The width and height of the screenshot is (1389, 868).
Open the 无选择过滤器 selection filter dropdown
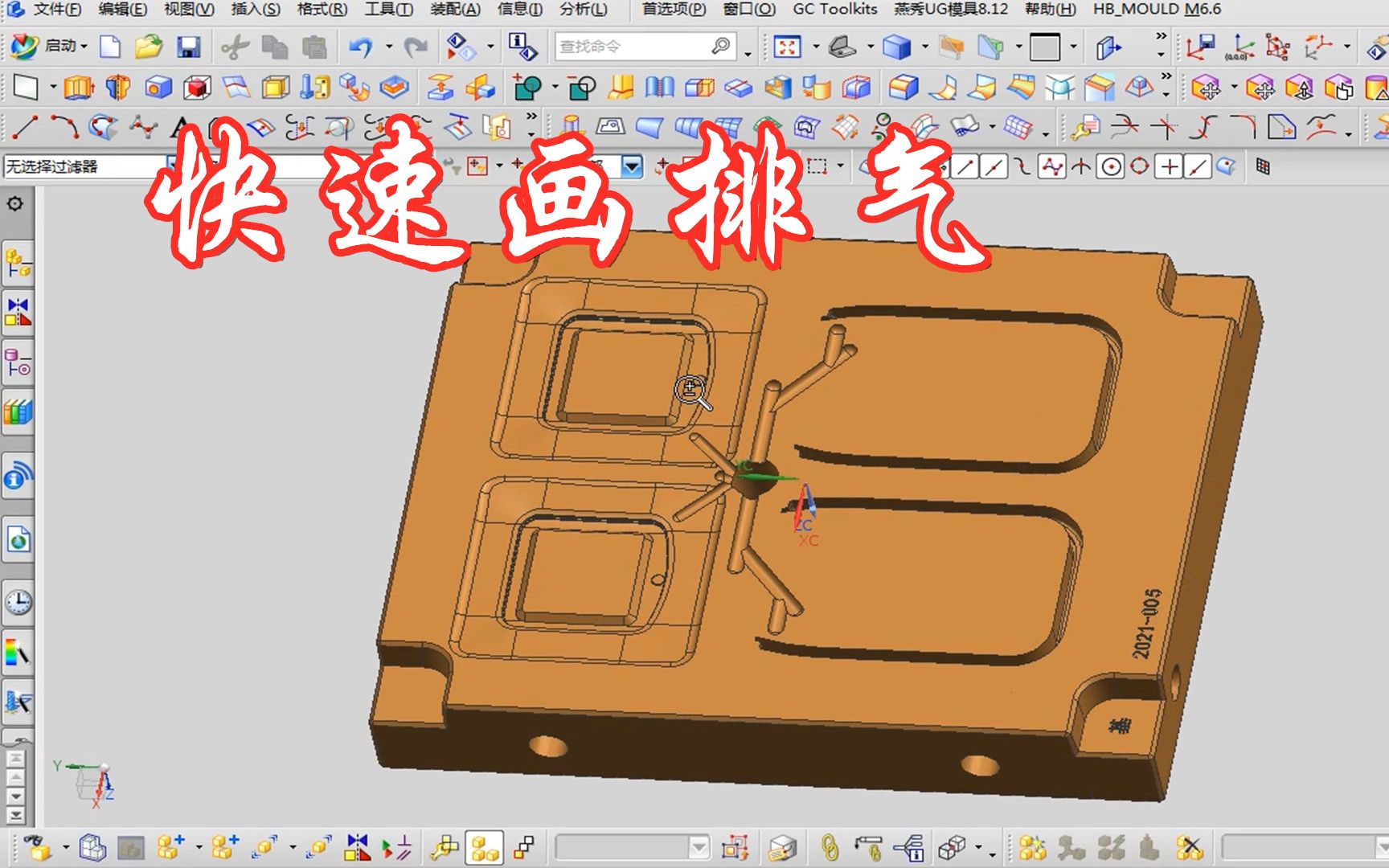point(171,166)
